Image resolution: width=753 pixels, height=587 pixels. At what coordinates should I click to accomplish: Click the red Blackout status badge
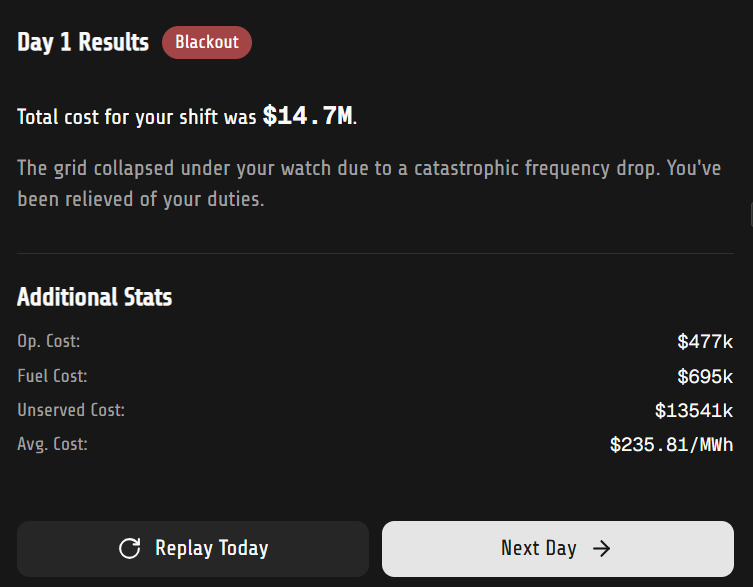coord(207,43)
